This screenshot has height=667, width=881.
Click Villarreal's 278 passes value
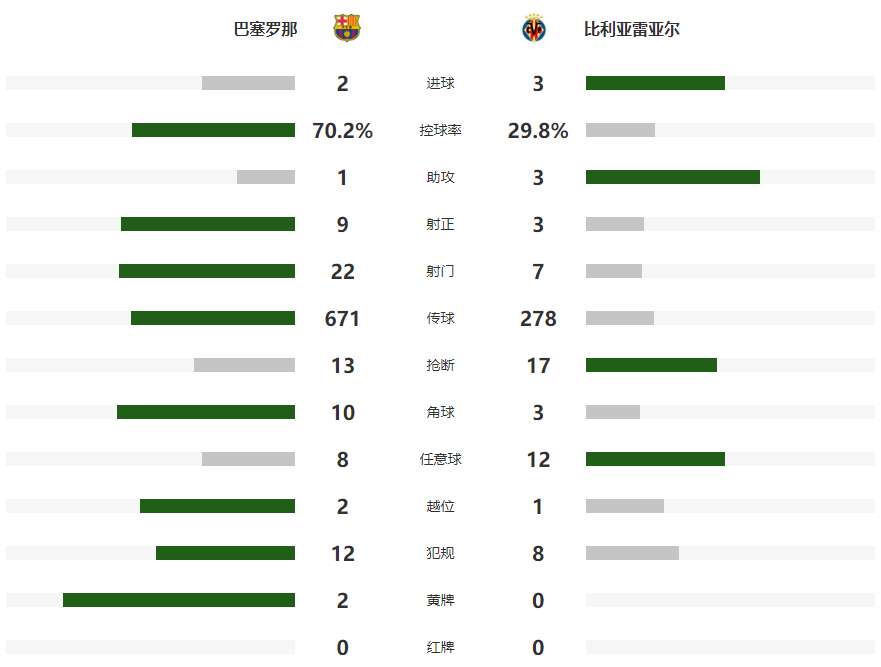click(538, 319)
